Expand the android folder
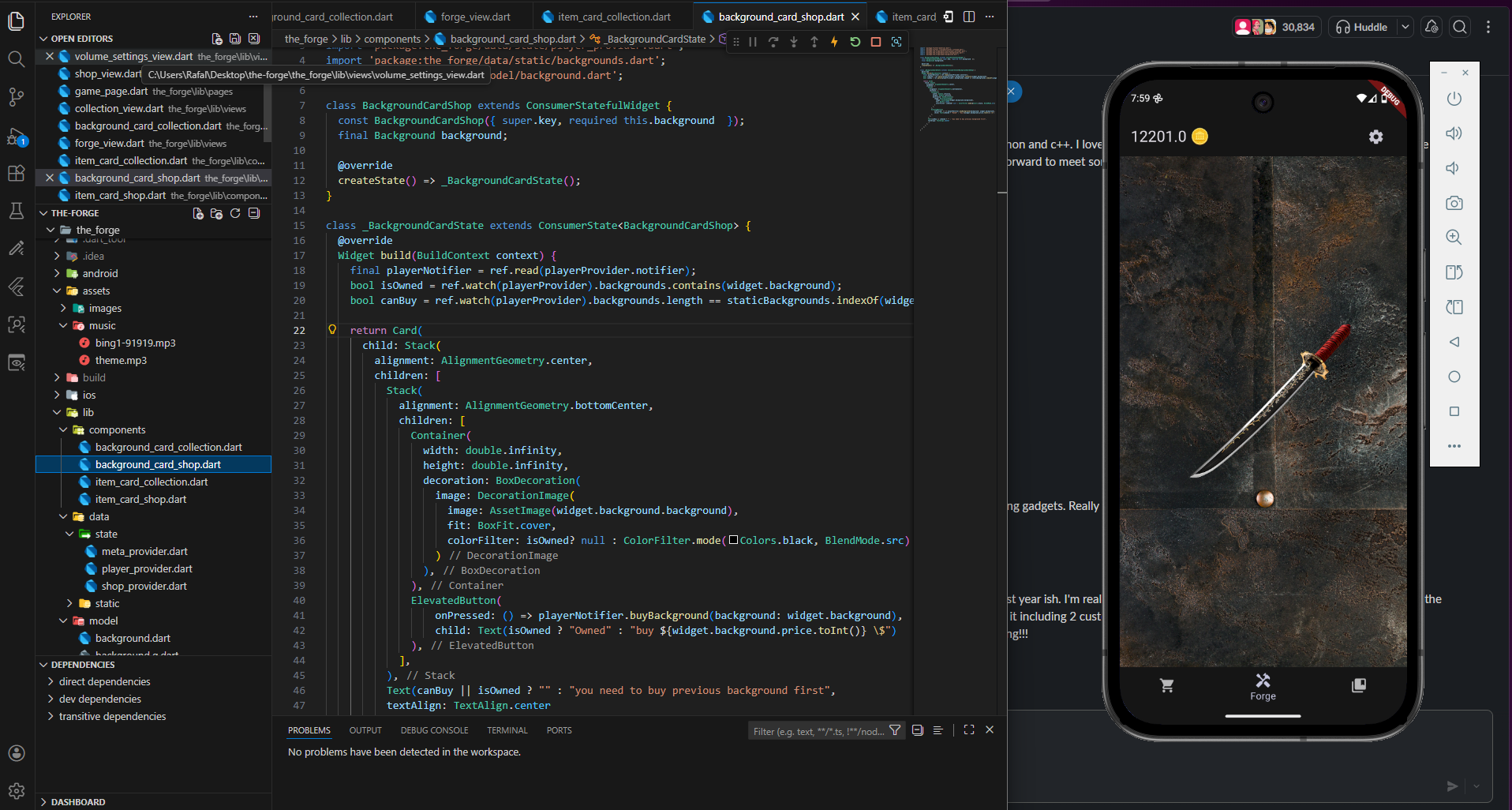 (100, 273)
